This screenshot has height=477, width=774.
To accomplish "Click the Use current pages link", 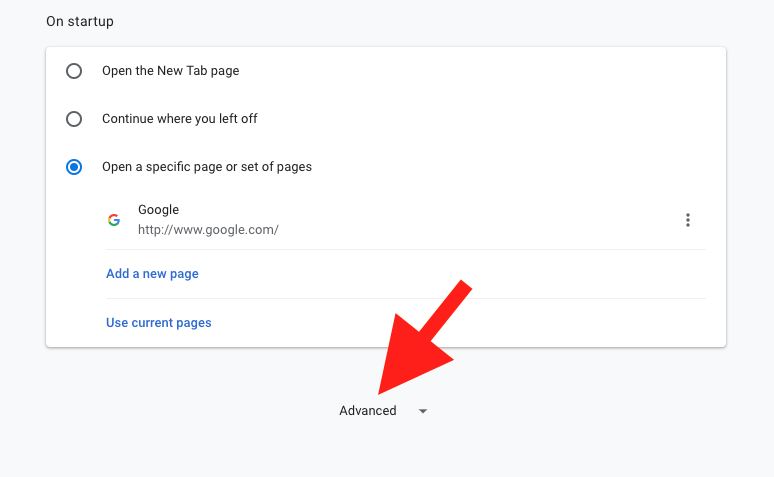I will point(158,323).
